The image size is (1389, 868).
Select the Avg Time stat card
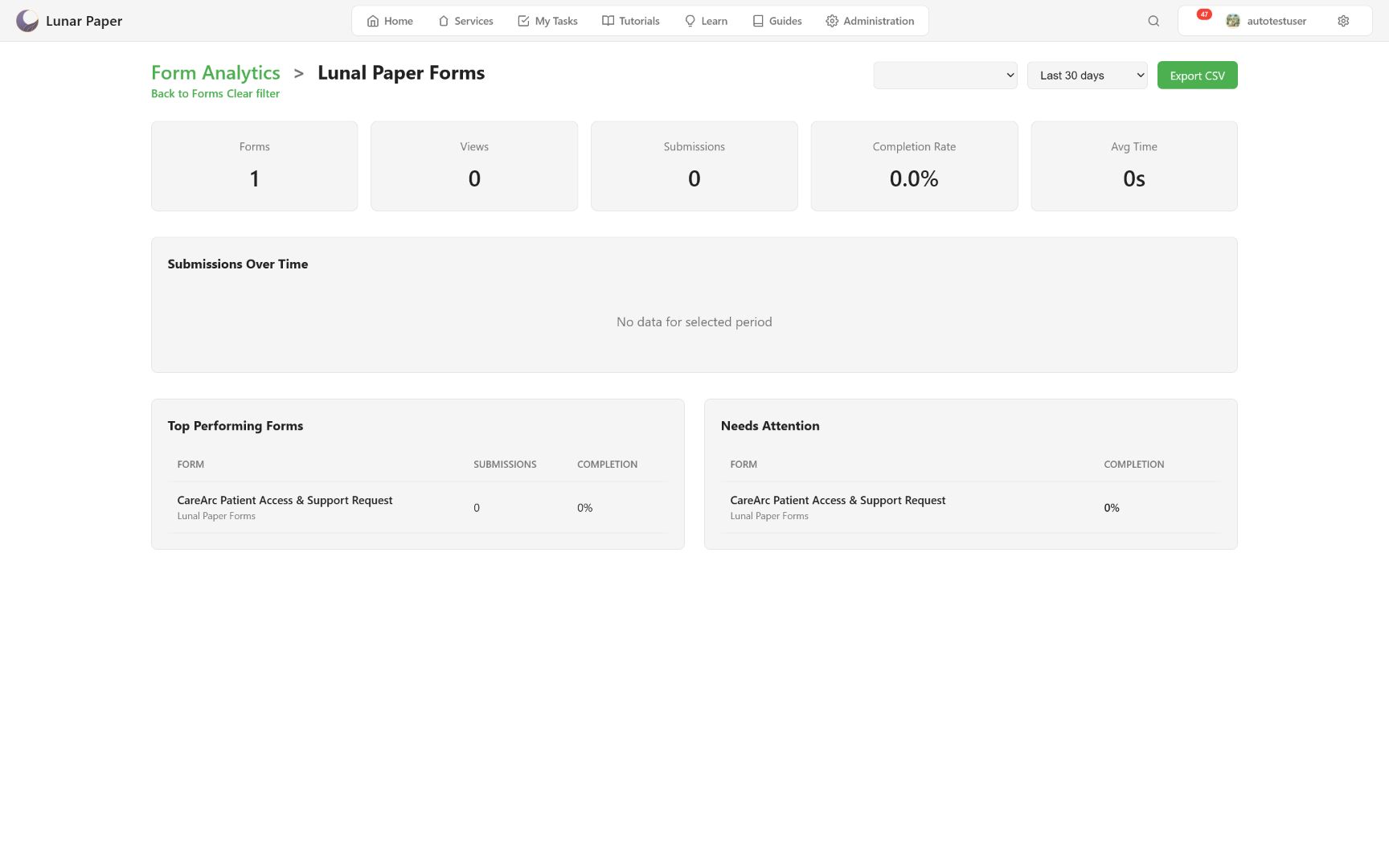tap(1134, 166)
